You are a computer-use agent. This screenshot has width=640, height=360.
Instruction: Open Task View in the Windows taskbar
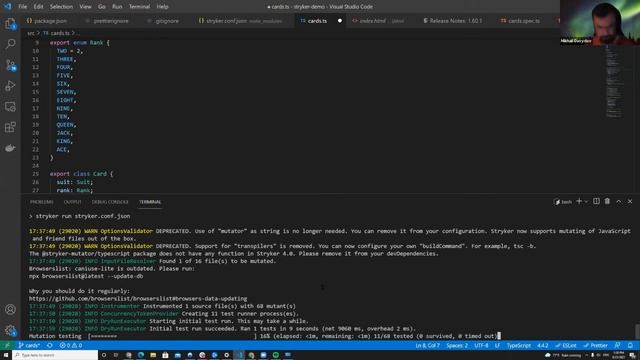(x=116, y=355)
